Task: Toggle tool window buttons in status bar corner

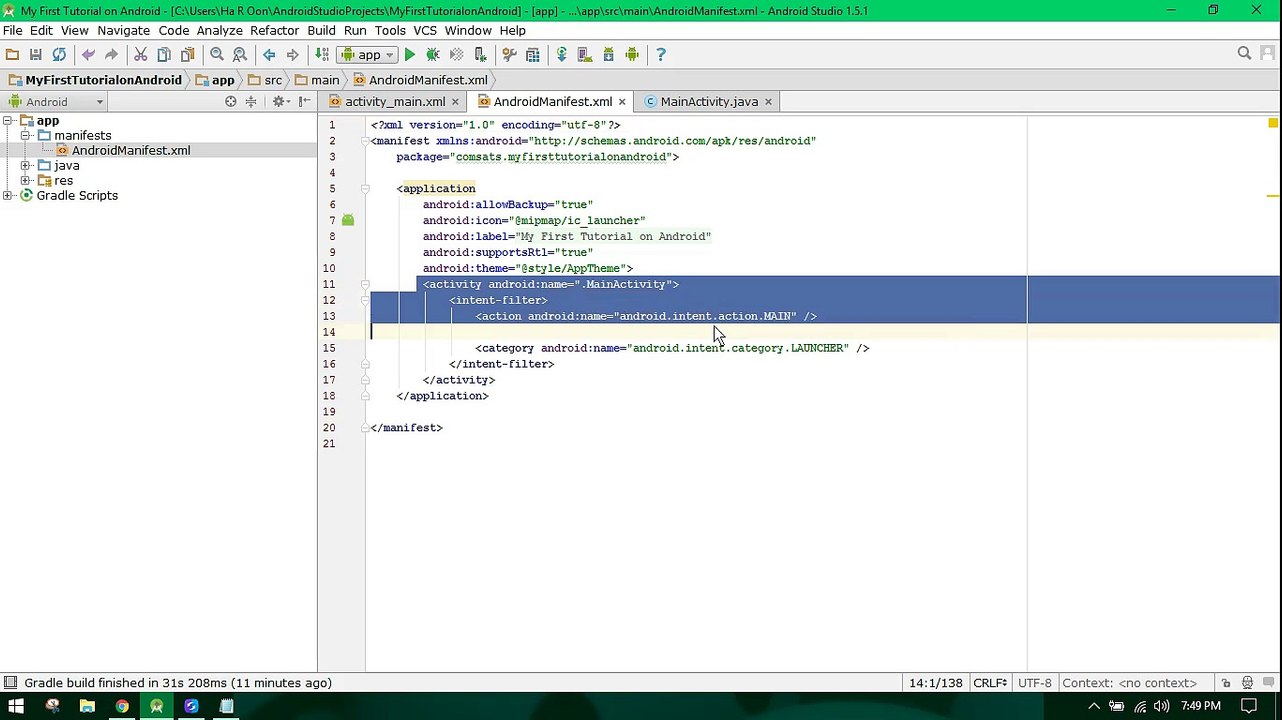Action: tap(10, 683)
